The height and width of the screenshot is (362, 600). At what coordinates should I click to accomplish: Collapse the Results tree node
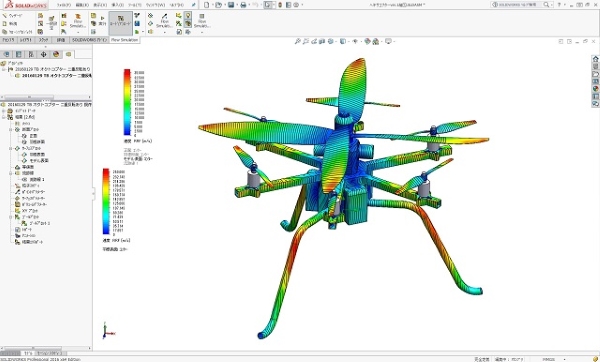pyautogui.click(x=4, y=117)
